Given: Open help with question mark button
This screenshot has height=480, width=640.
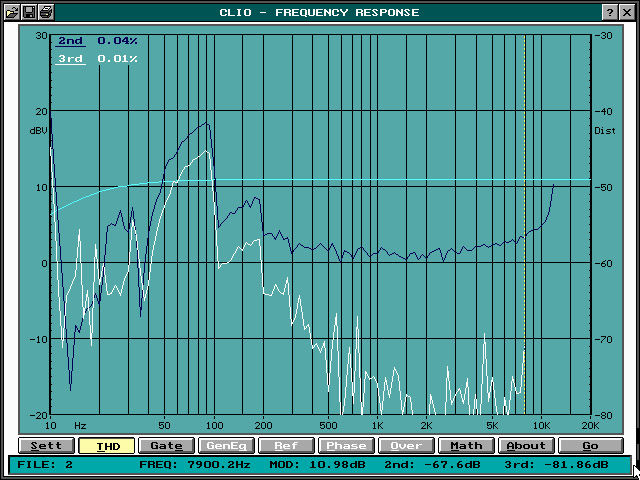Looking at the screenshot, I should (610, 12).
